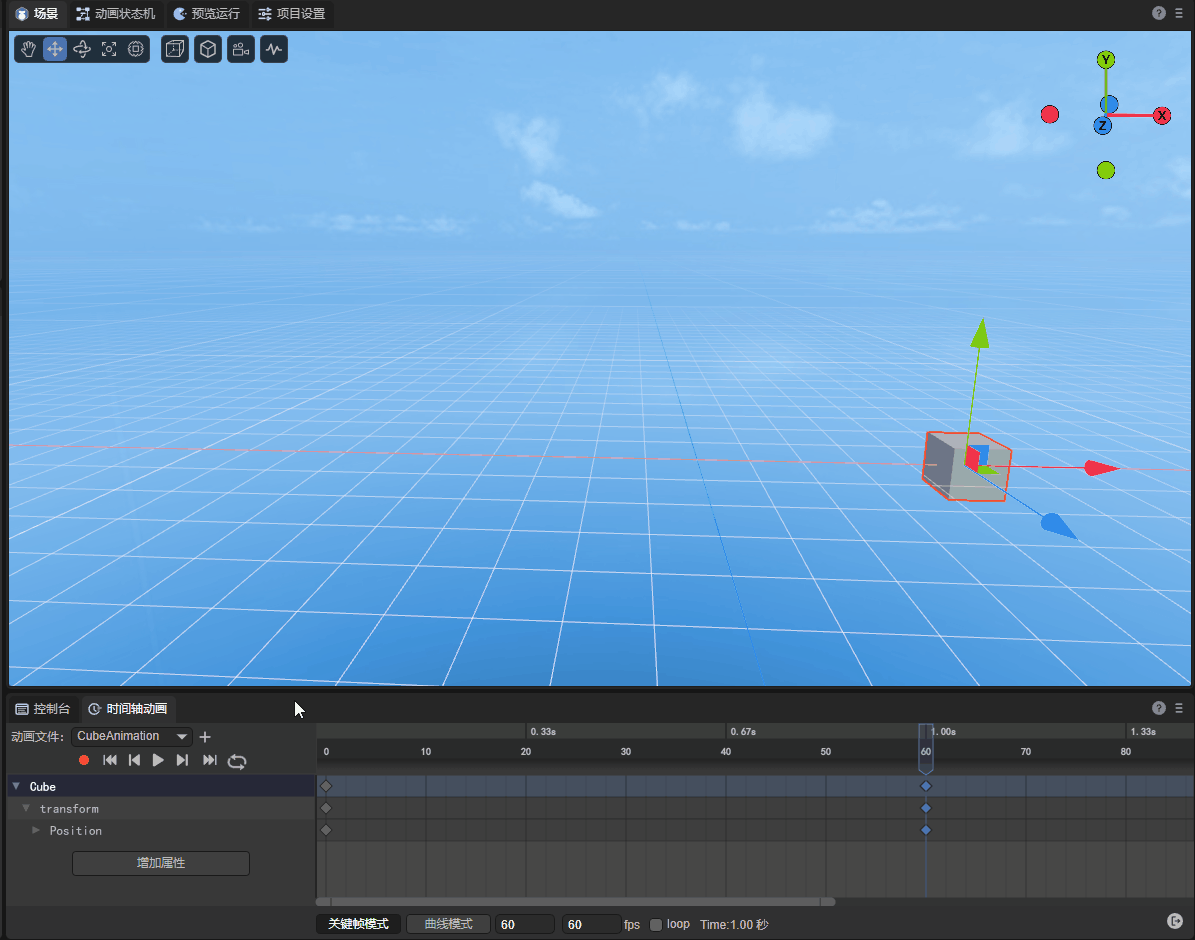Select the rotate tool in scene toolbar
The width and height of the screenshot is (1195, 940).
coord(82,49)
